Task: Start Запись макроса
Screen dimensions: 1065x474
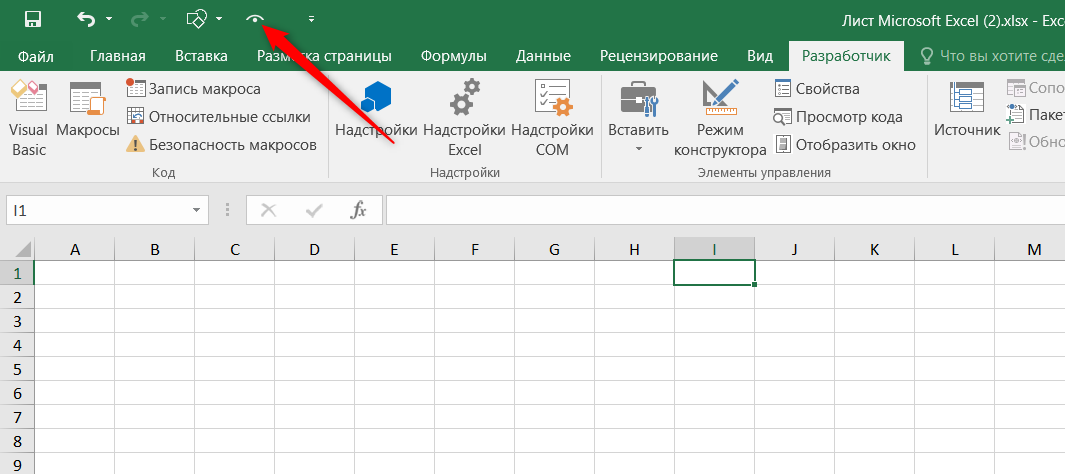Action: click(x=194, y=88)
